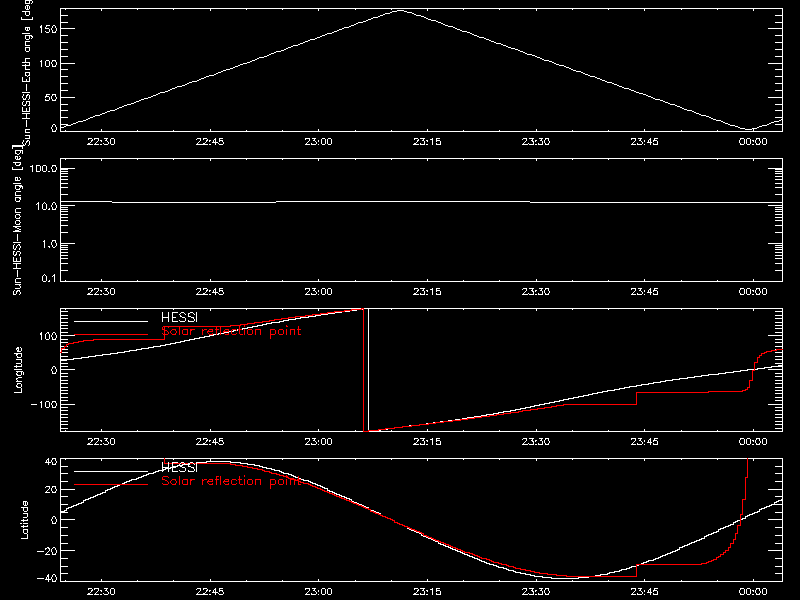Click 22:30 time label under Latitude plot

[101, 592]
